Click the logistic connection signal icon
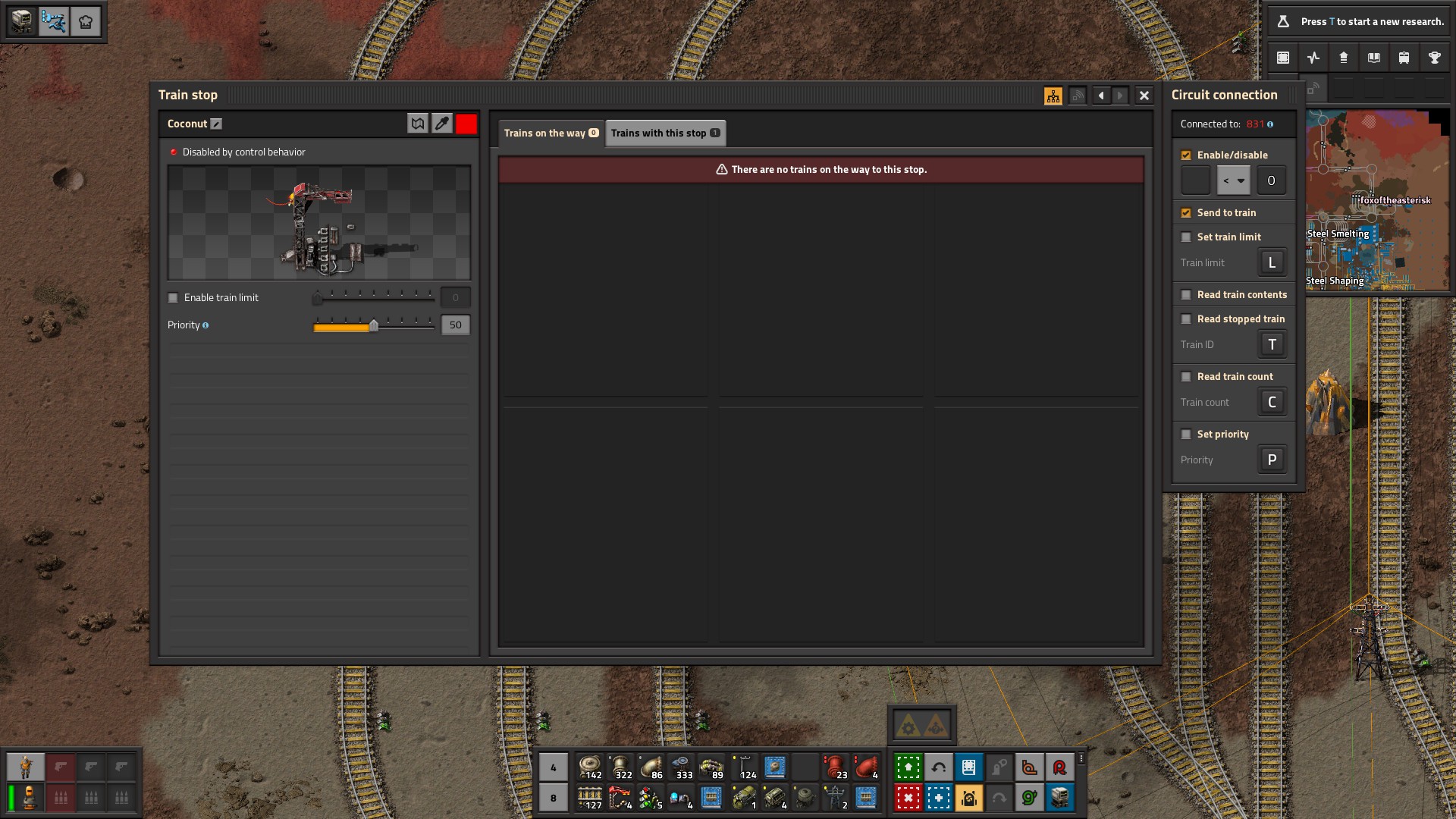Screen dimensions: 1456x819 point(1078,96)
